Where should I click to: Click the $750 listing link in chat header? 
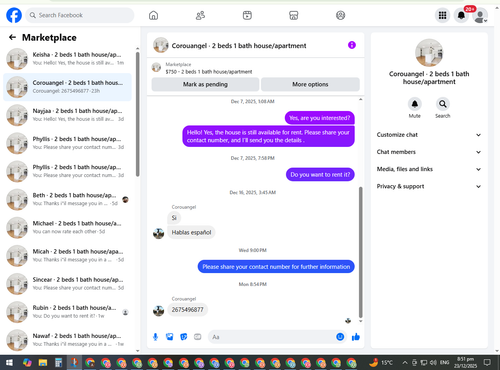(x=209, y=72)
